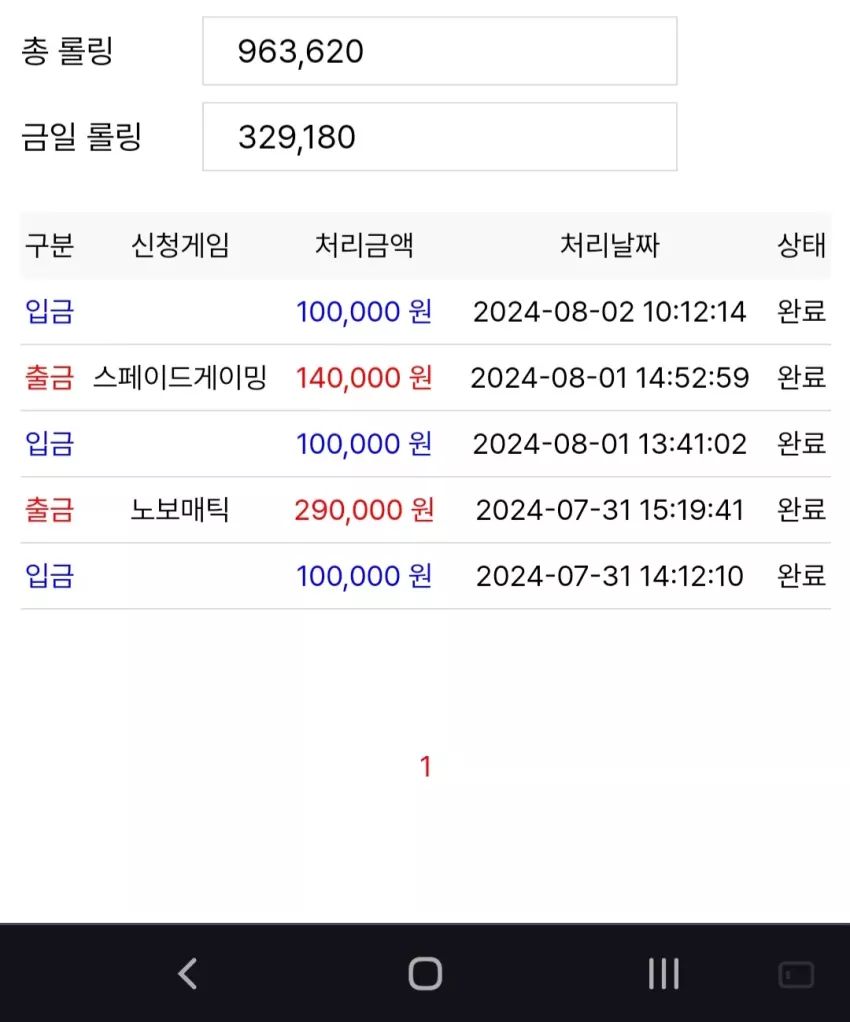Screen dimensions: 850x1022
Task: Click the 상태 column header
Action: tap(802, 246)
